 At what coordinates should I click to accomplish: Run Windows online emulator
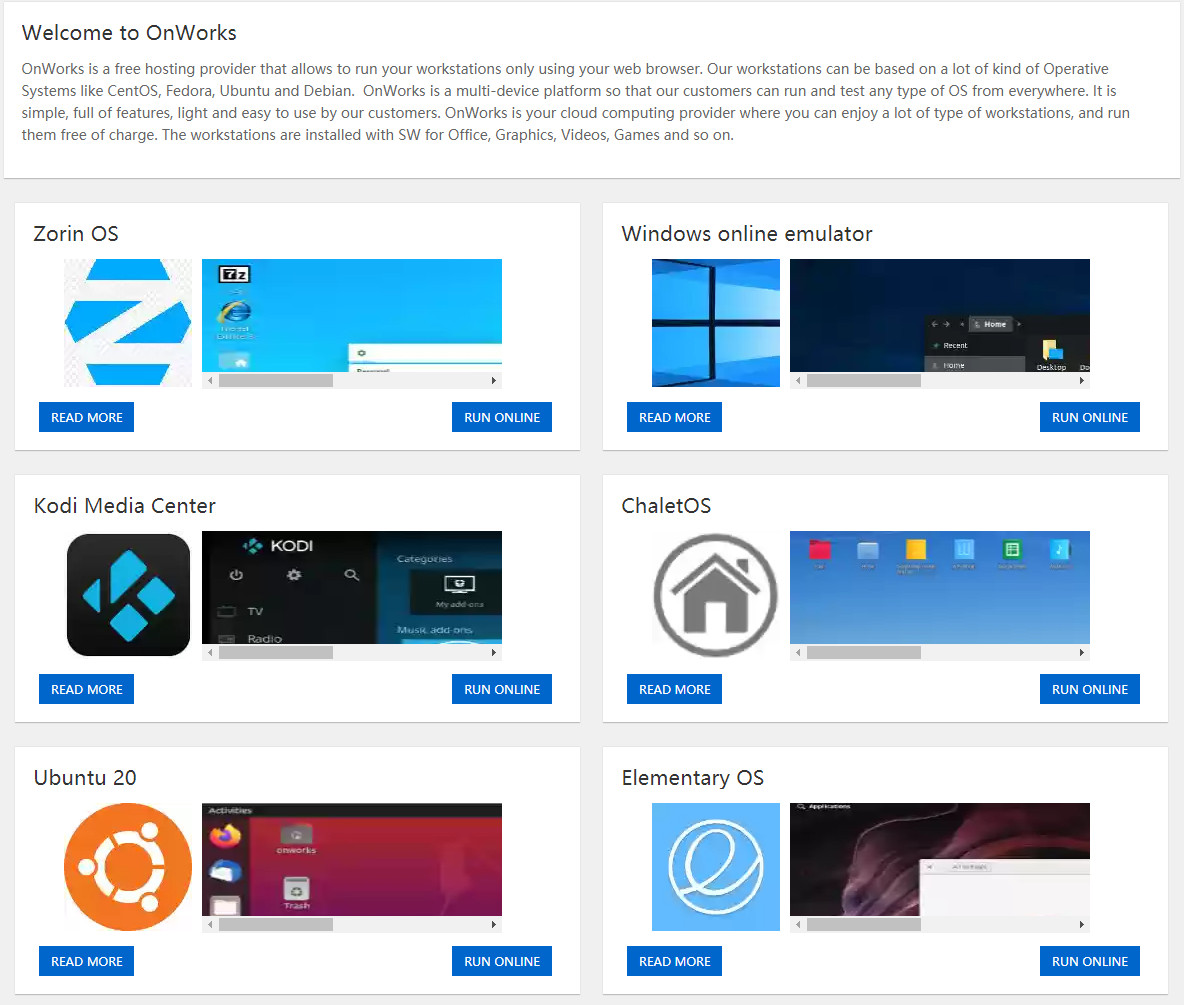pos(1090,417)
